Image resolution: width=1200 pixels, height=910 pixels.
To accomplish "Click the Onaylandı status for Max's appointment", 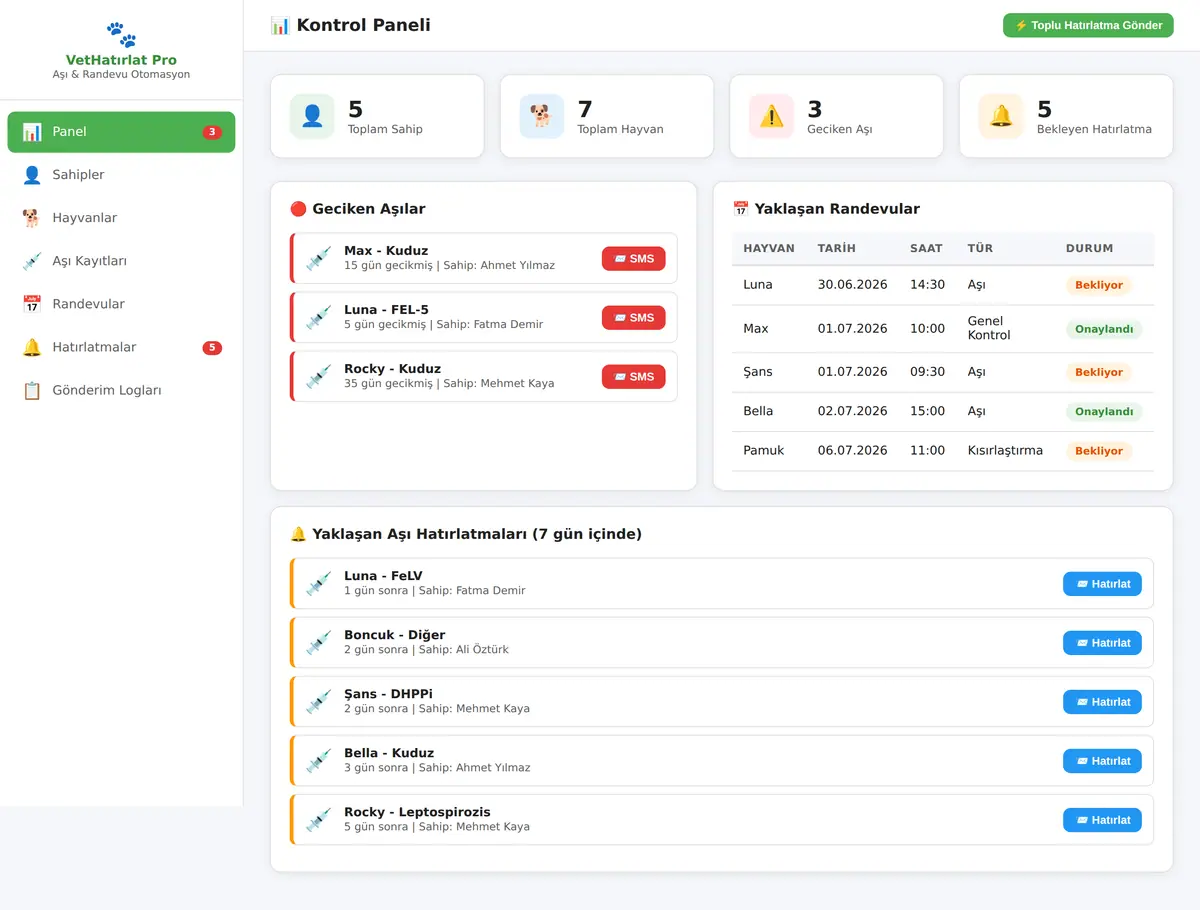I will (x=1104, y=329).
